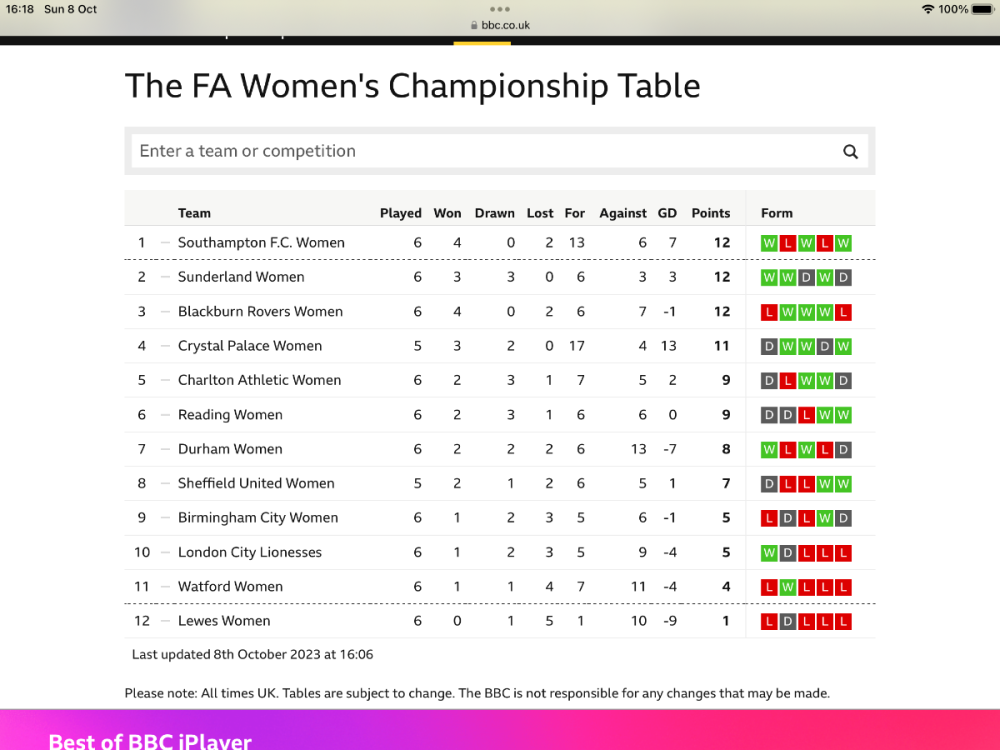Click the Points column header
Viewport: 1000px width, 750px height.
pyautogui.click(x=711, y=213)
